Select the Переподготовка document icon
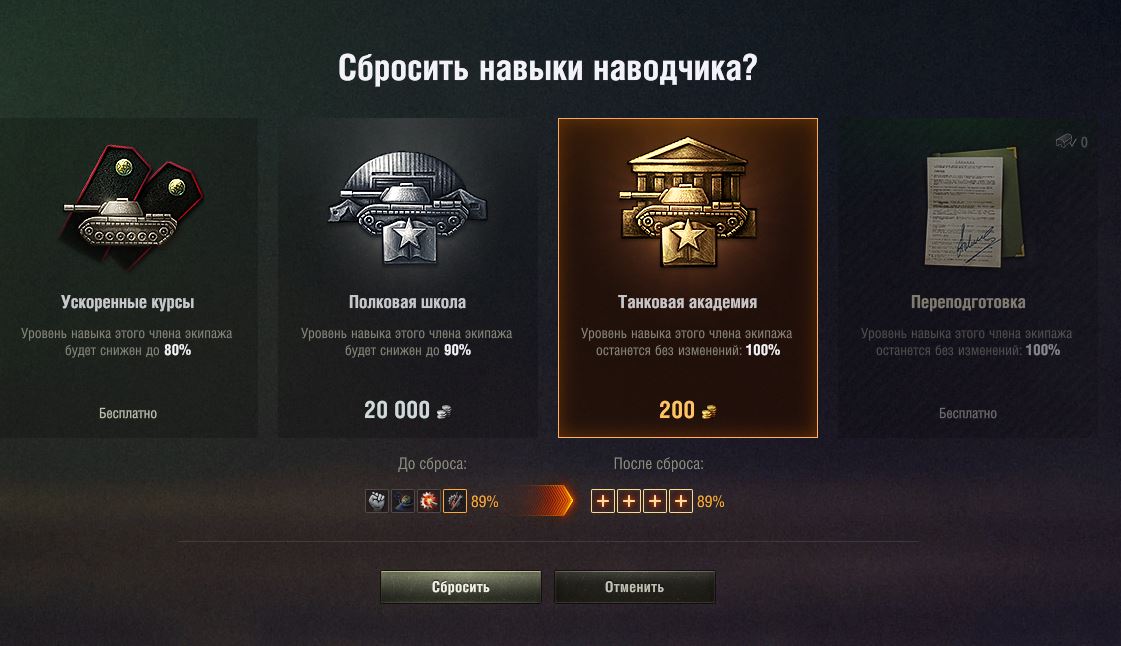Image resolution: width=1121 pixels, height=646 pixels. tap(972, 207)
